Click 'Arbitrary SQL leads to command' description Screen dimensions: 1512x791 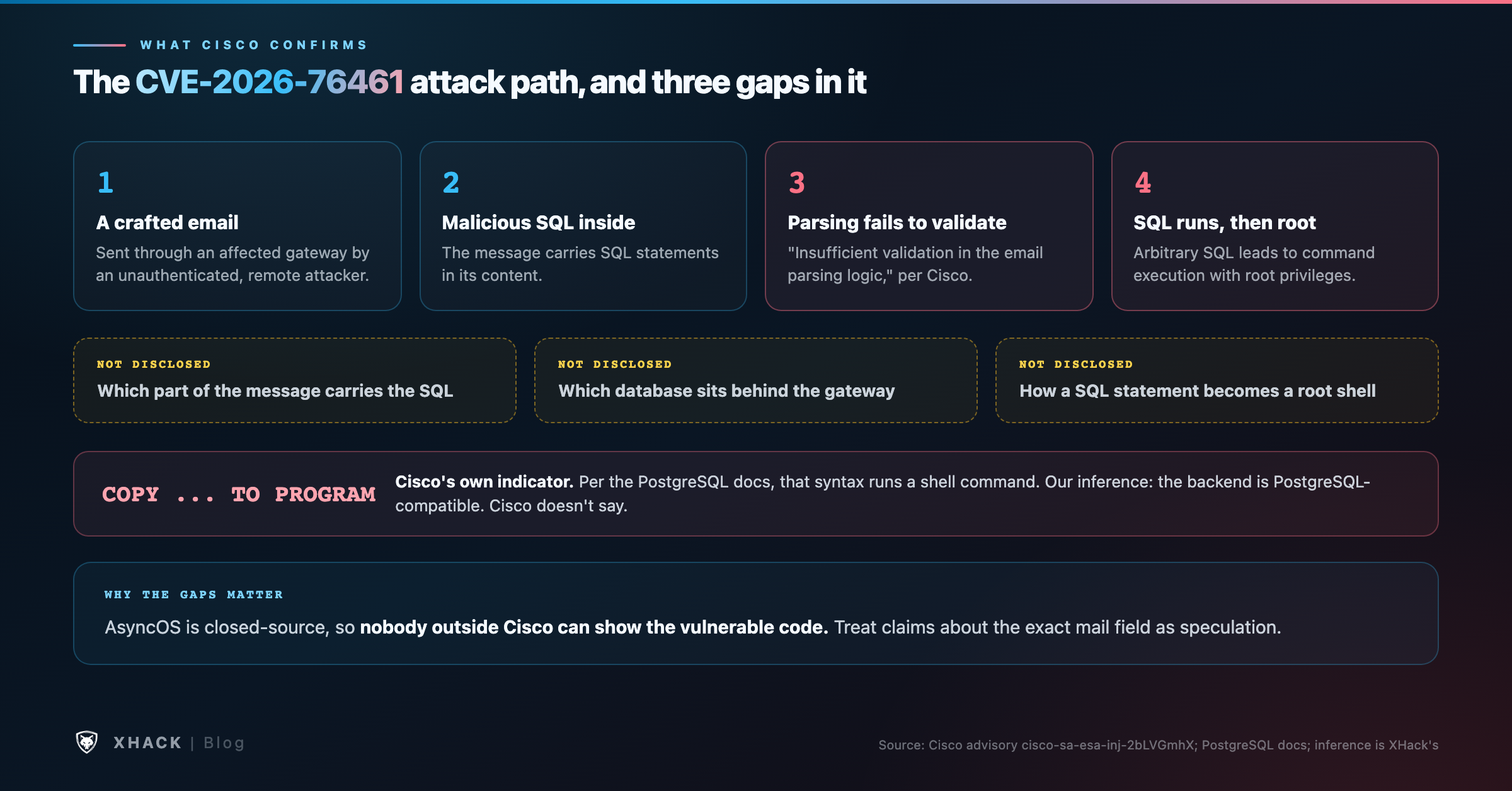[x=1254, y=264]
